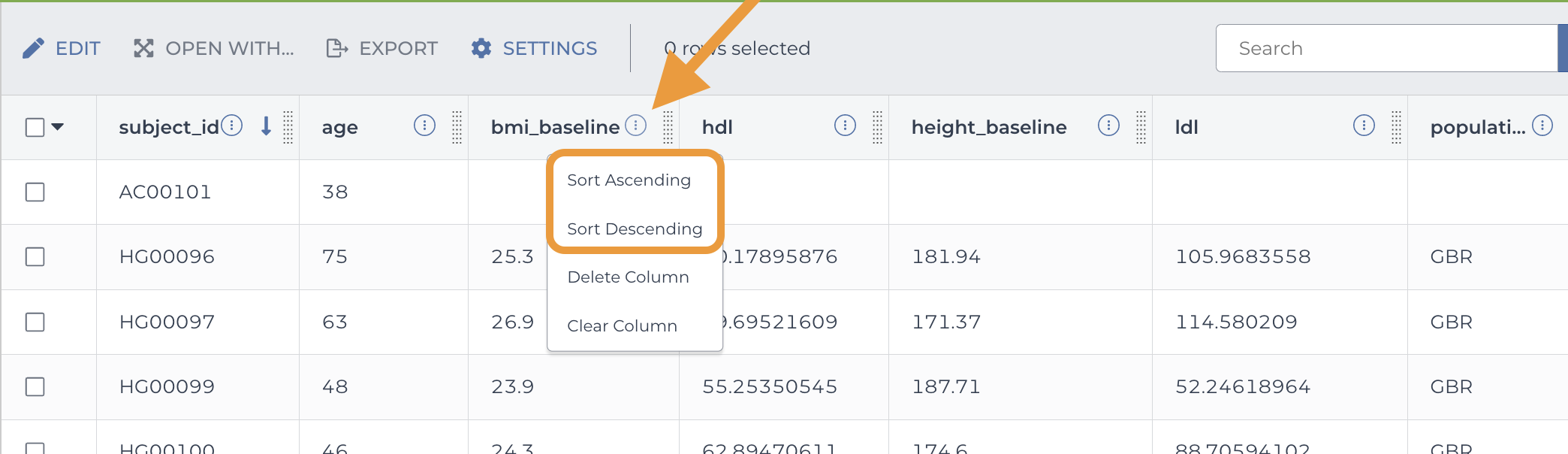Image resolution: width=1568 pixels, height=454 pixels.
Task: Click the height_baseline column header label
Action: [989, 127]
